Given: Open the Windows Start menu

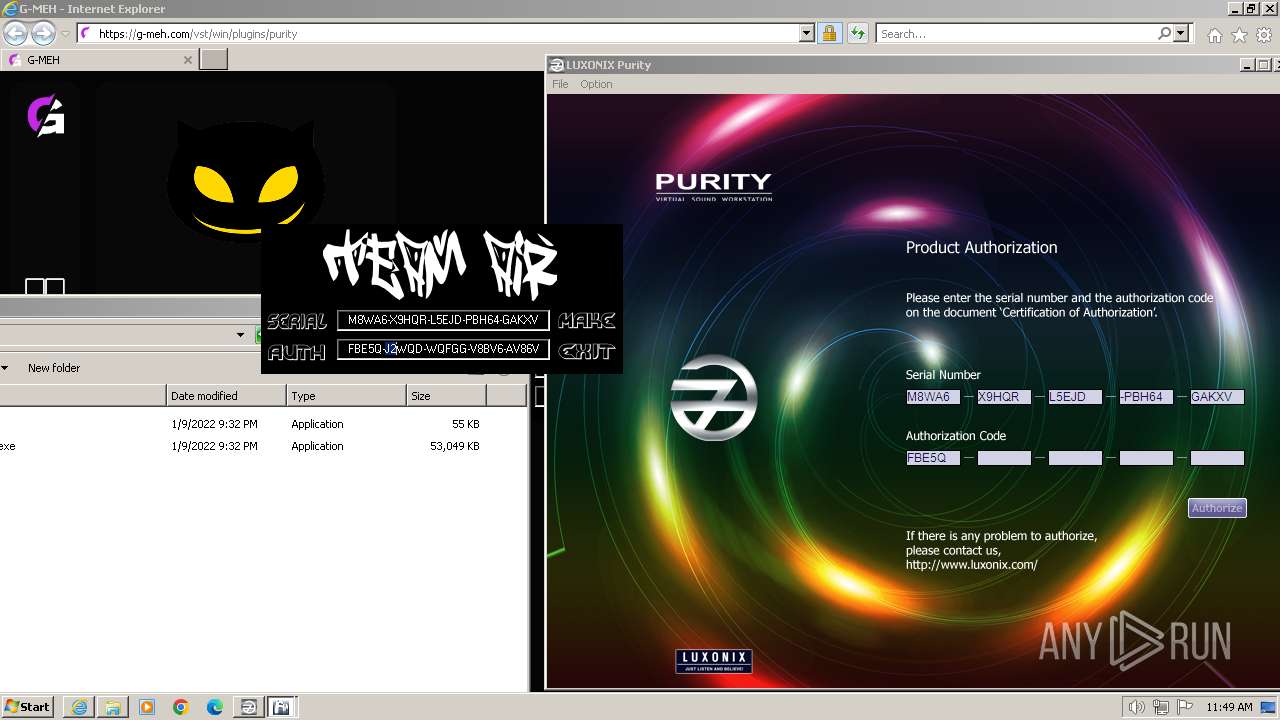Looking at the screenshot, I should pyautogui.click(x=28, y=707).
